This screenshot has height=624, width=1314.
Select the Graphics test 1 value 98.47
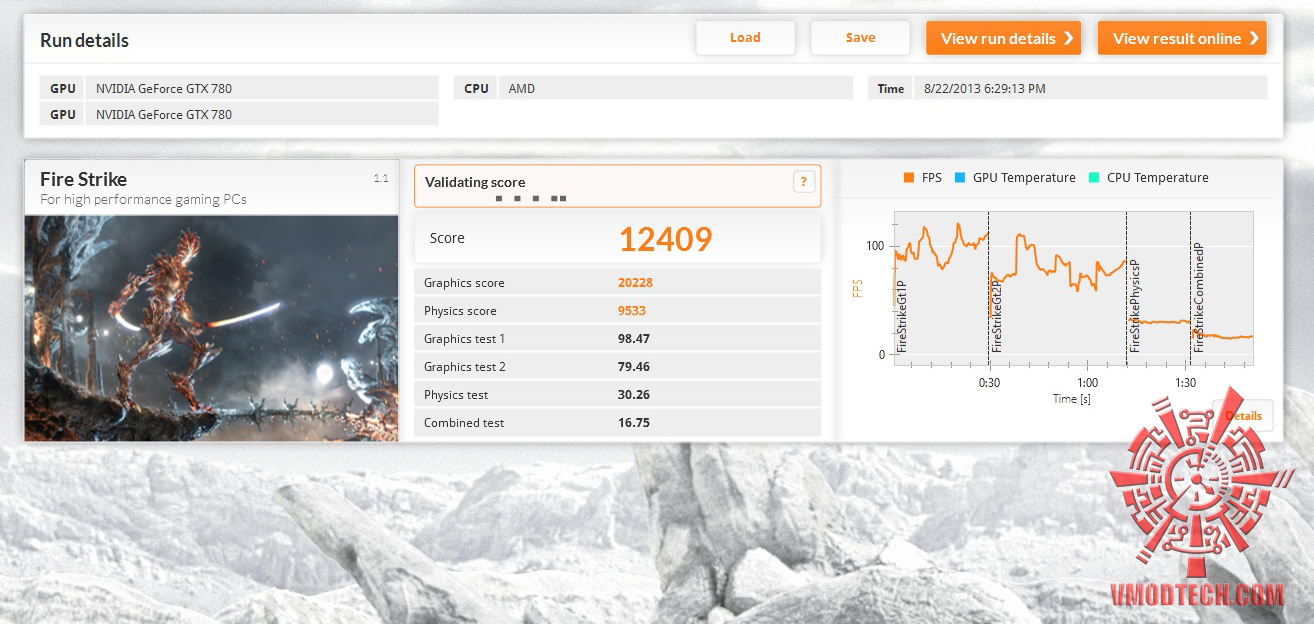(x=634, y=339)
